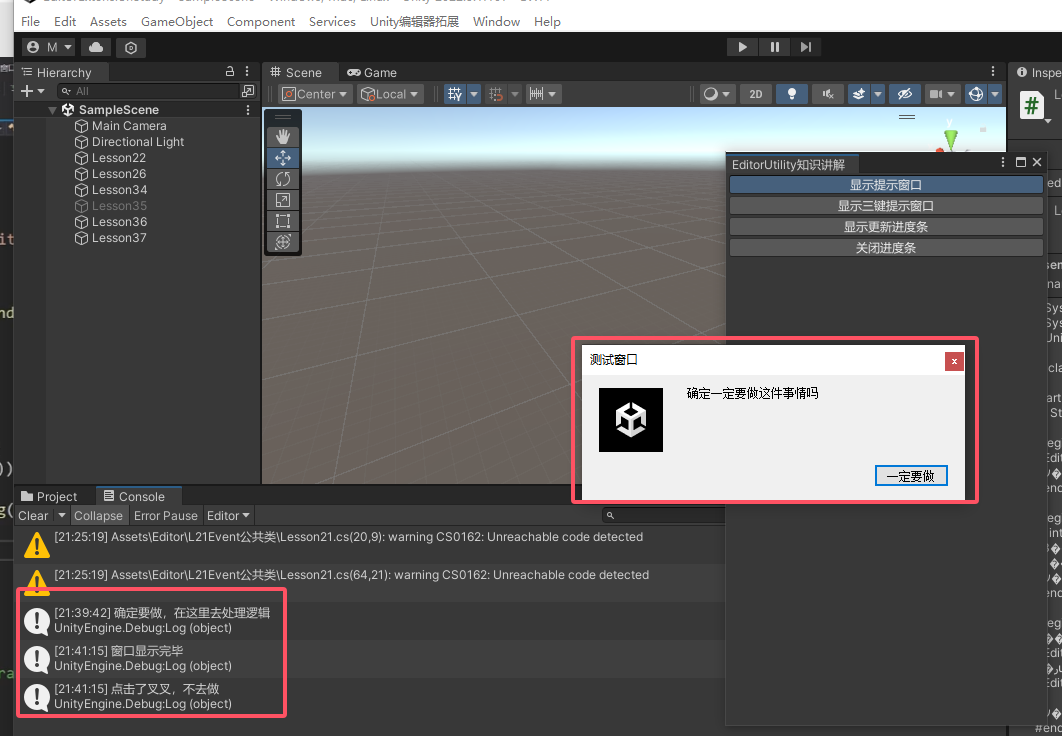The width and height of the screenshot is (1062, 736).
Task: Toggle scene lighting bulb
Action: click(x=792, y=94)
